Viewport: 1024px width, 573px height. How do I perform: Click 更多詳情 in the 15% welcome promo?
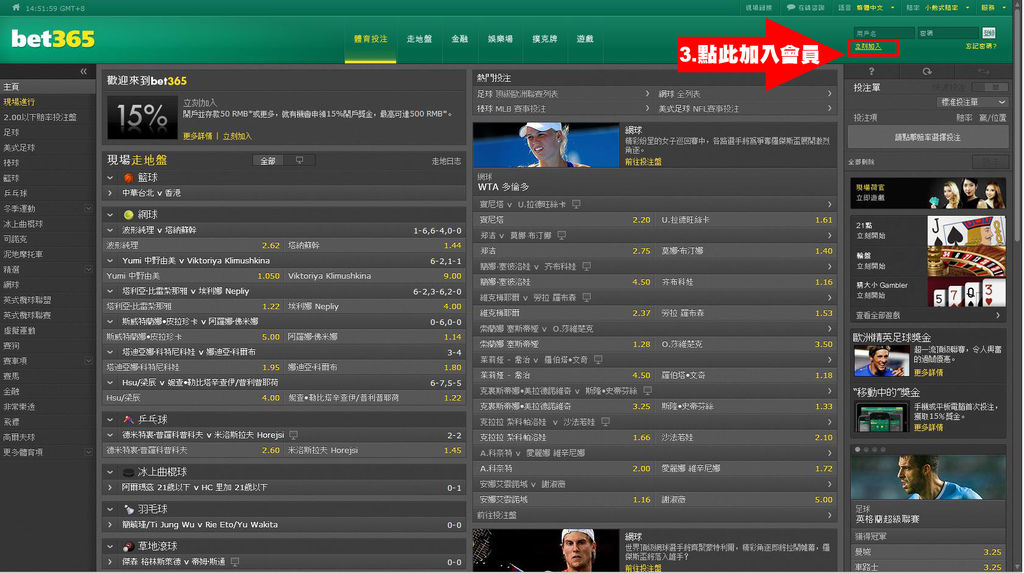click(198, 137)
